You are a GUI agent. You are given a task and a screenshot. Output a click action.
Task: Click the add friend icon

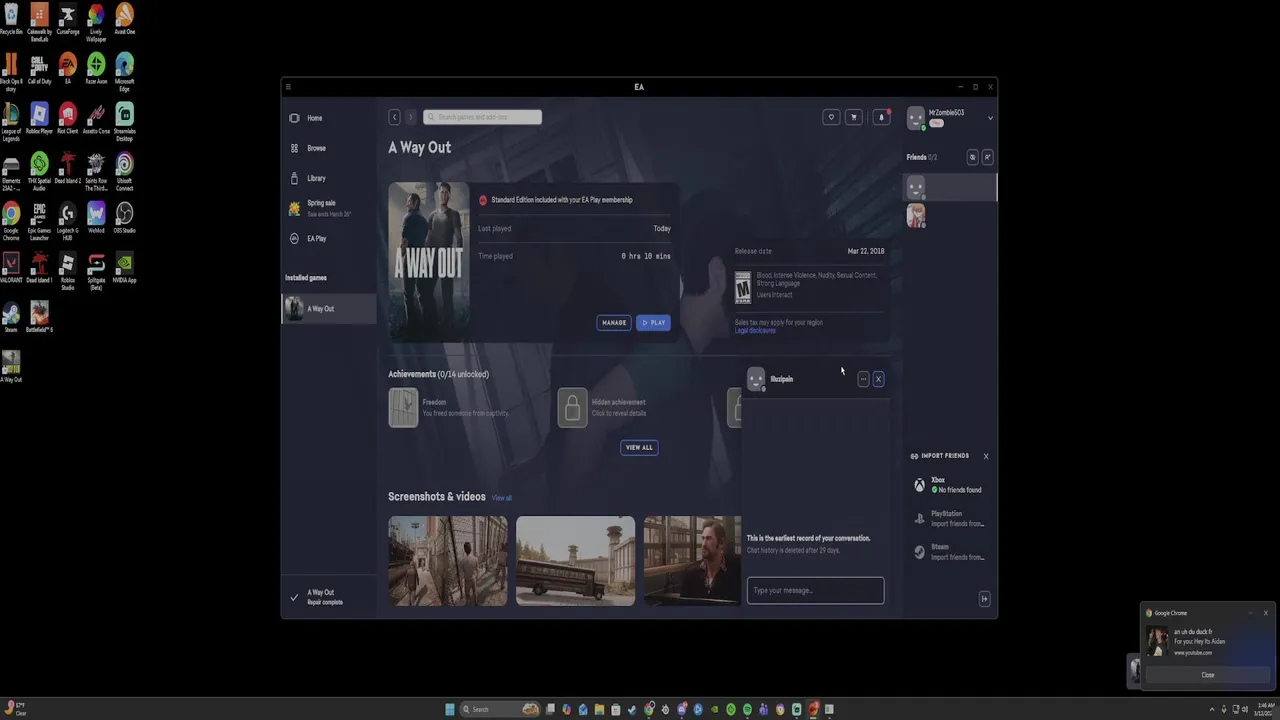pyautogui.click(x=987, y=157)
